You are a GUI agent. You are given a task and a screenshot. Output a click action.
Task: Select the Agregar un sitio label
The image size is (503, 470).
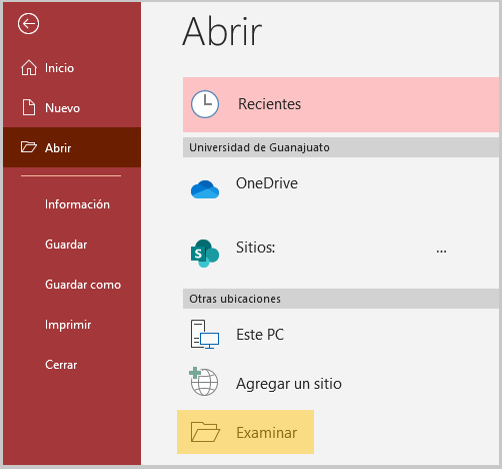[289, 384]
